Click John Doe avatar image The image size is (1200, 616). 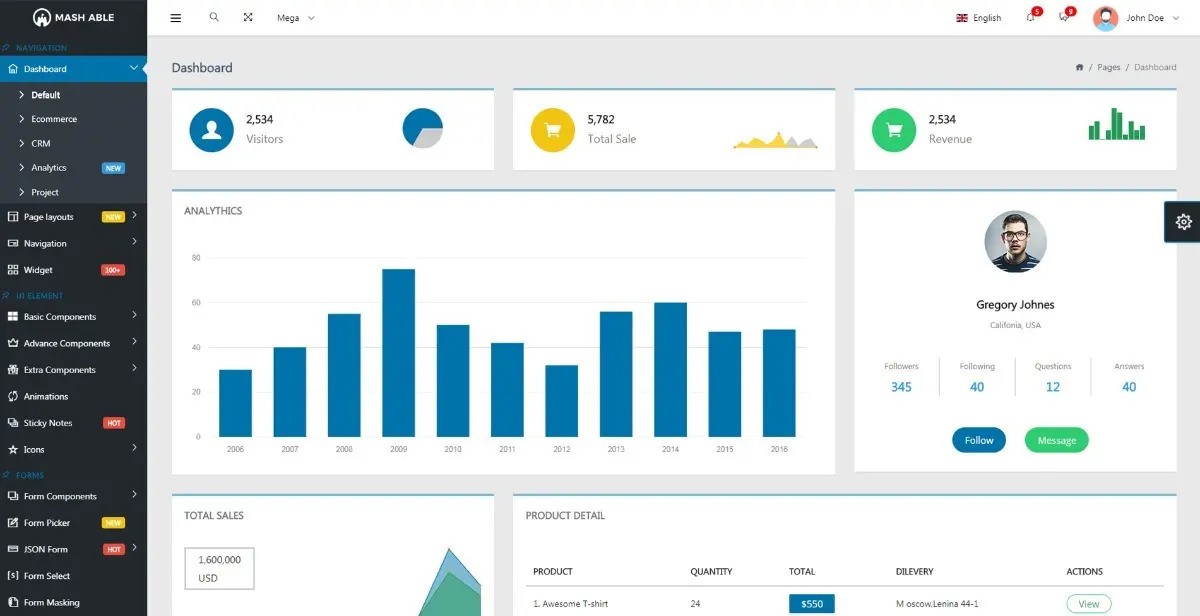(1105, 18)
